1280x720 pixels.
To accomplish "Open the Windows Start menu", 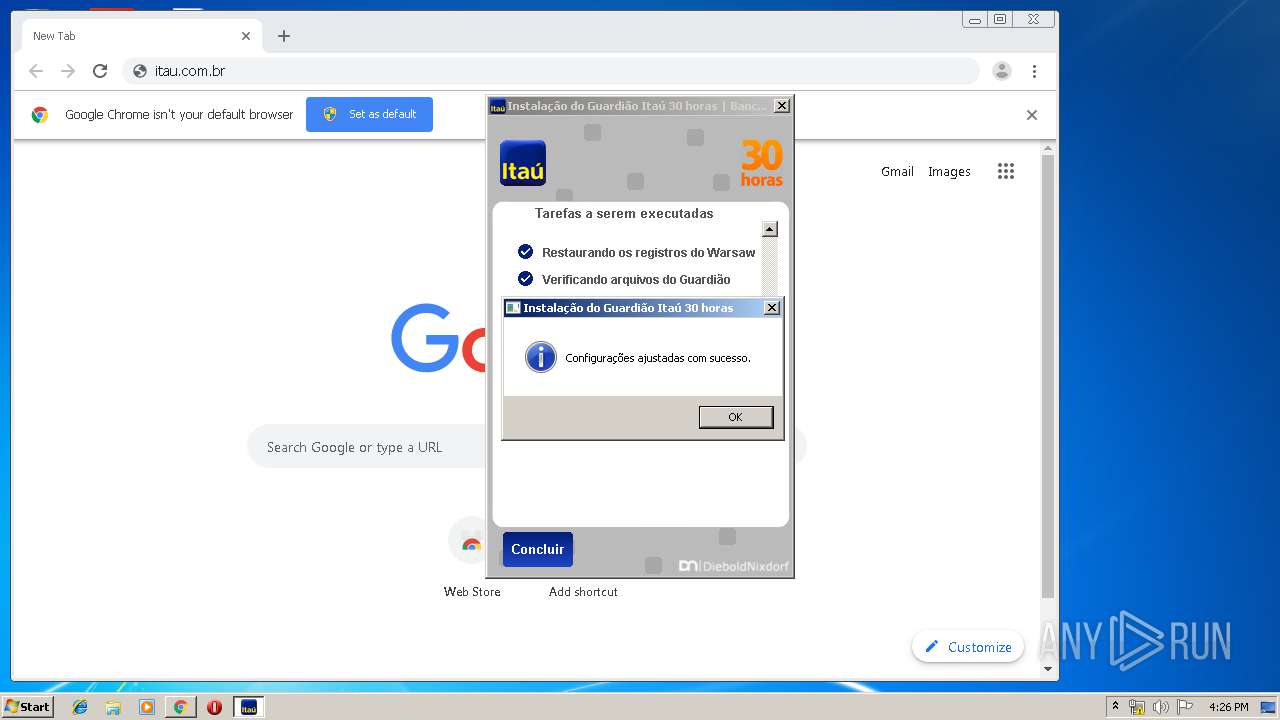I will [27, 707].
